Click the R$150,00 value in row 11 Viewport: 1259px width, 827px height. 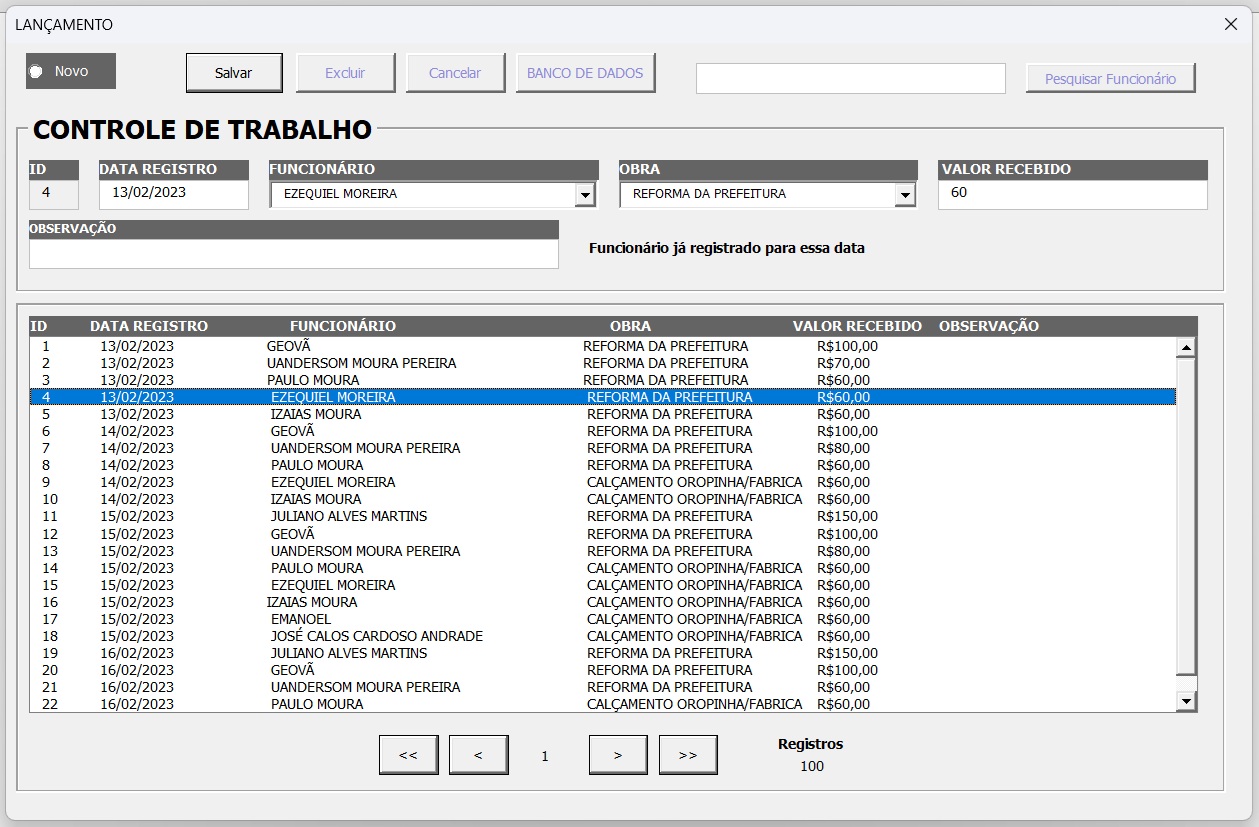pos(847,516)
